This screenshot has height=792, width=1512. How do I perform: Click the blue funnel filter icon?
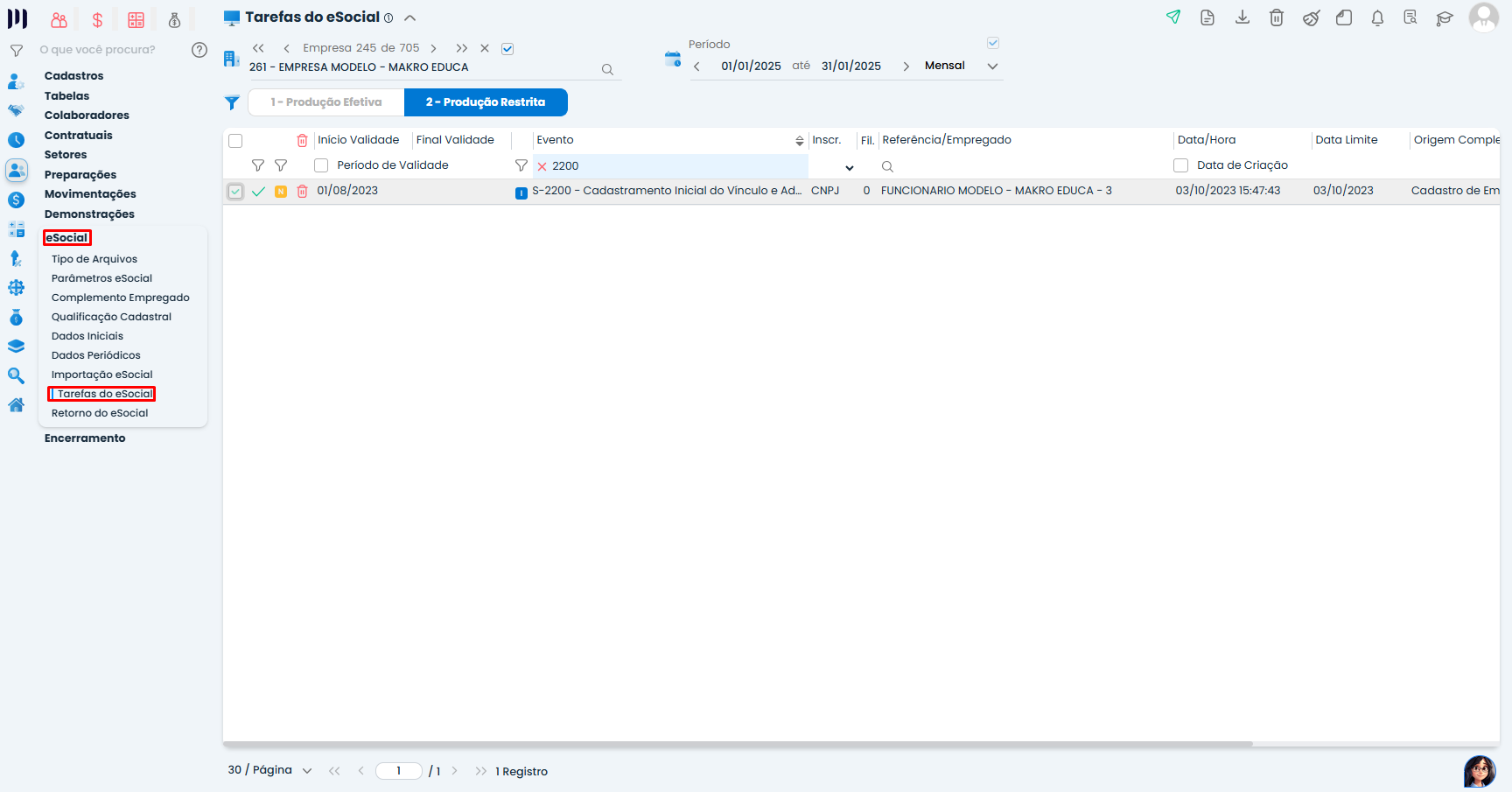coord(232,102)
